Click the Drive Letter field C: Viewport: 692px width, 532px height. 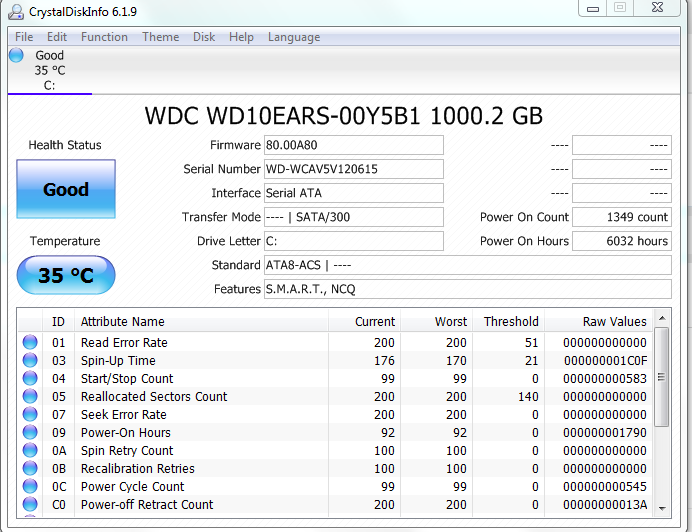coord(354,241)
